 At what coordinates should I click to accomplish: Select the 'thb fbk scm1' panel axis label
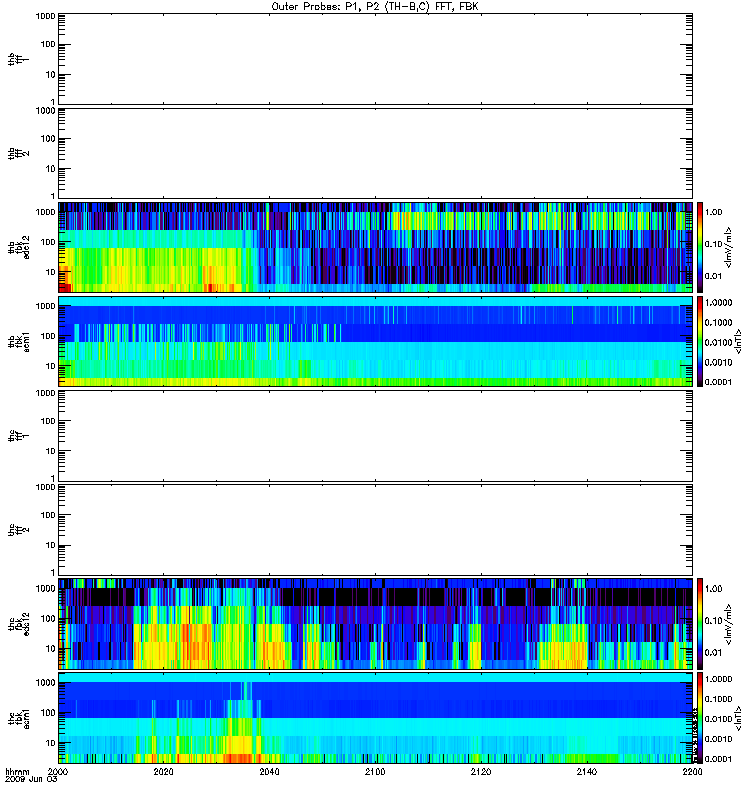[18, 341]
